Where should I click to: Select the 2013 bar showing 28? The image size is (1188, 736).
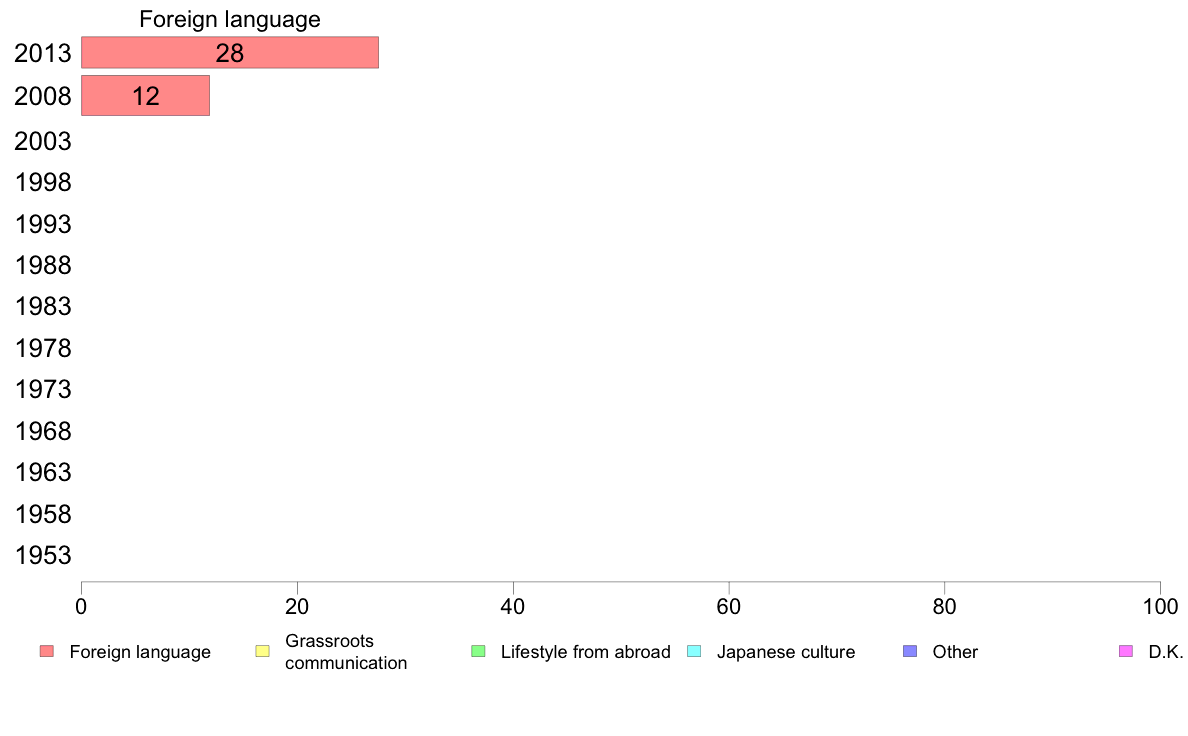(x=230, y=52)
